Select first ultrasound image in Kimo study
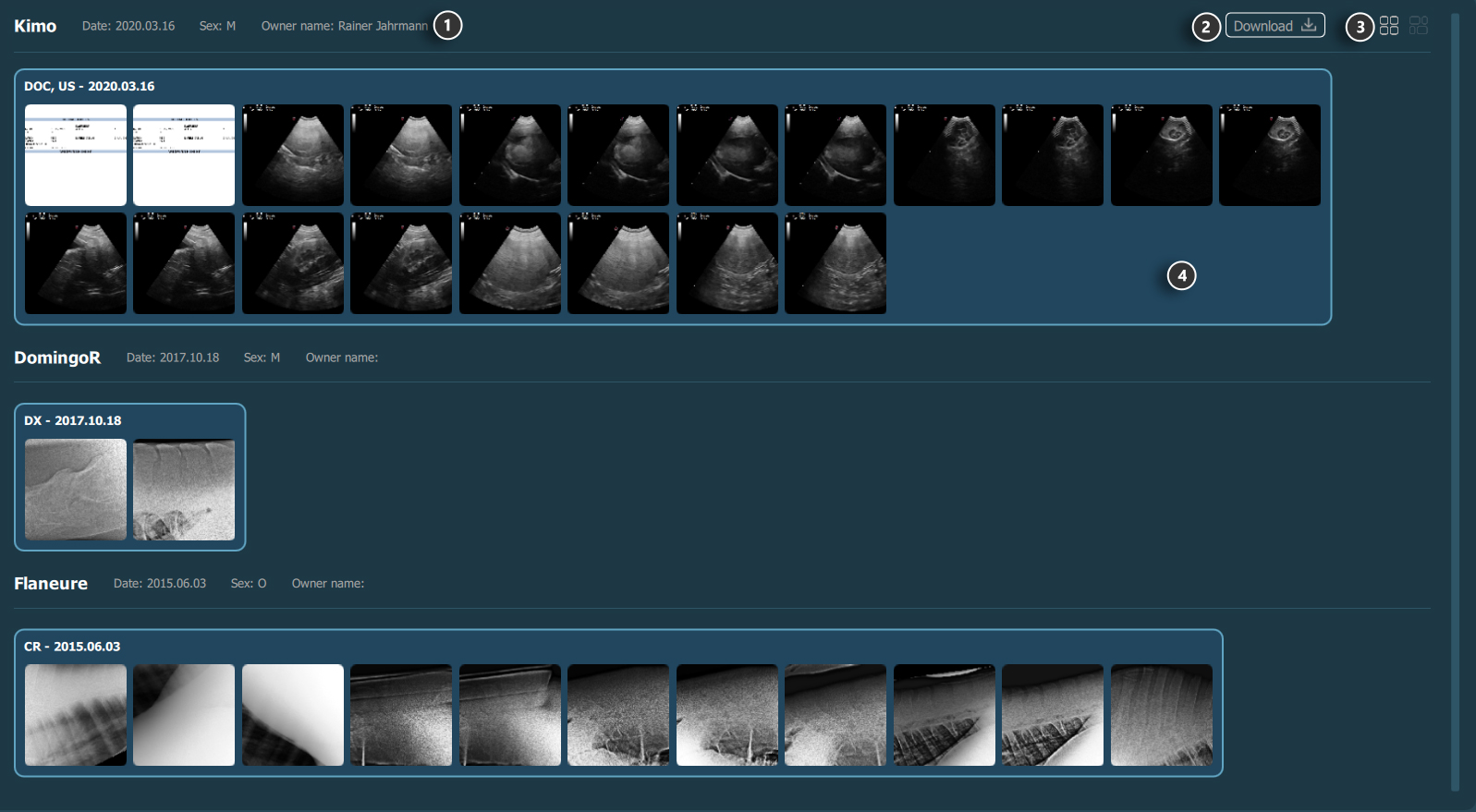 pos(293,155)
